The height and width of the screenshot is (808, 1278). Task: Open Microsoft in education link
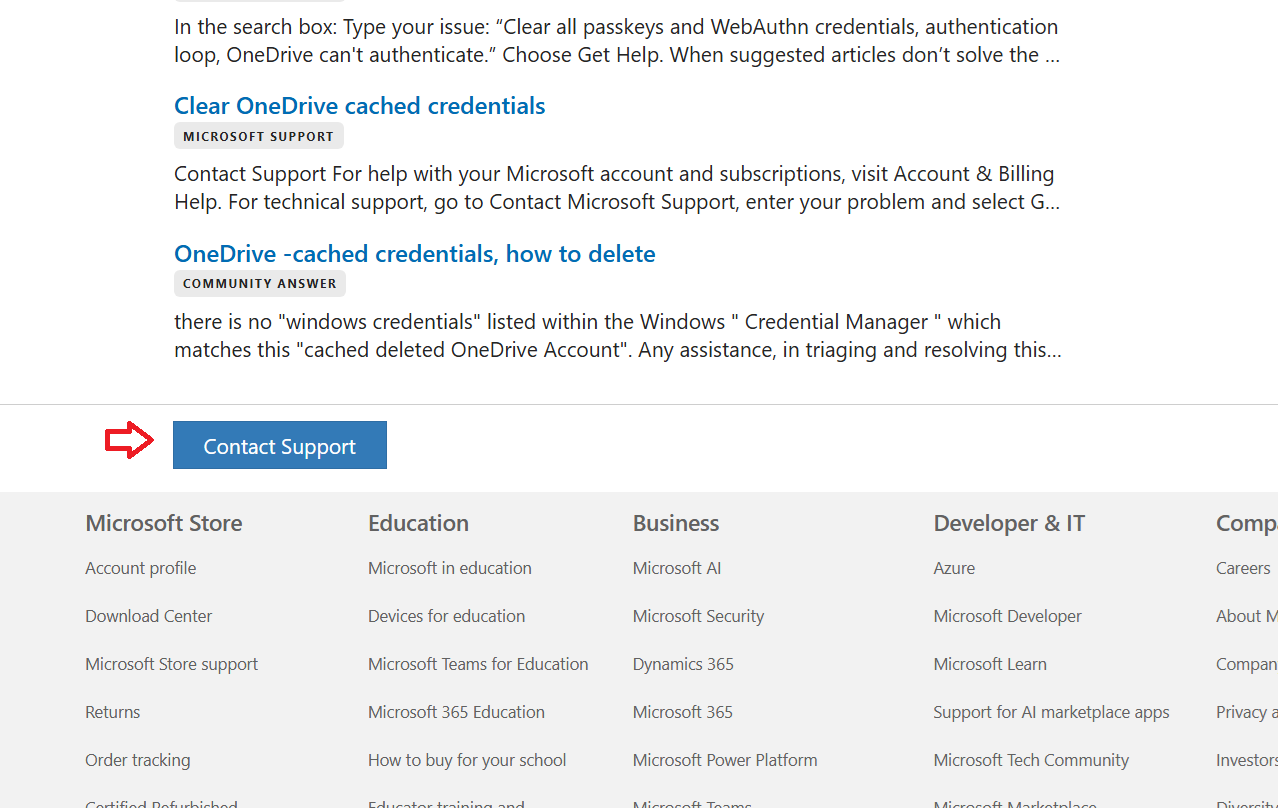click(450, 568)
